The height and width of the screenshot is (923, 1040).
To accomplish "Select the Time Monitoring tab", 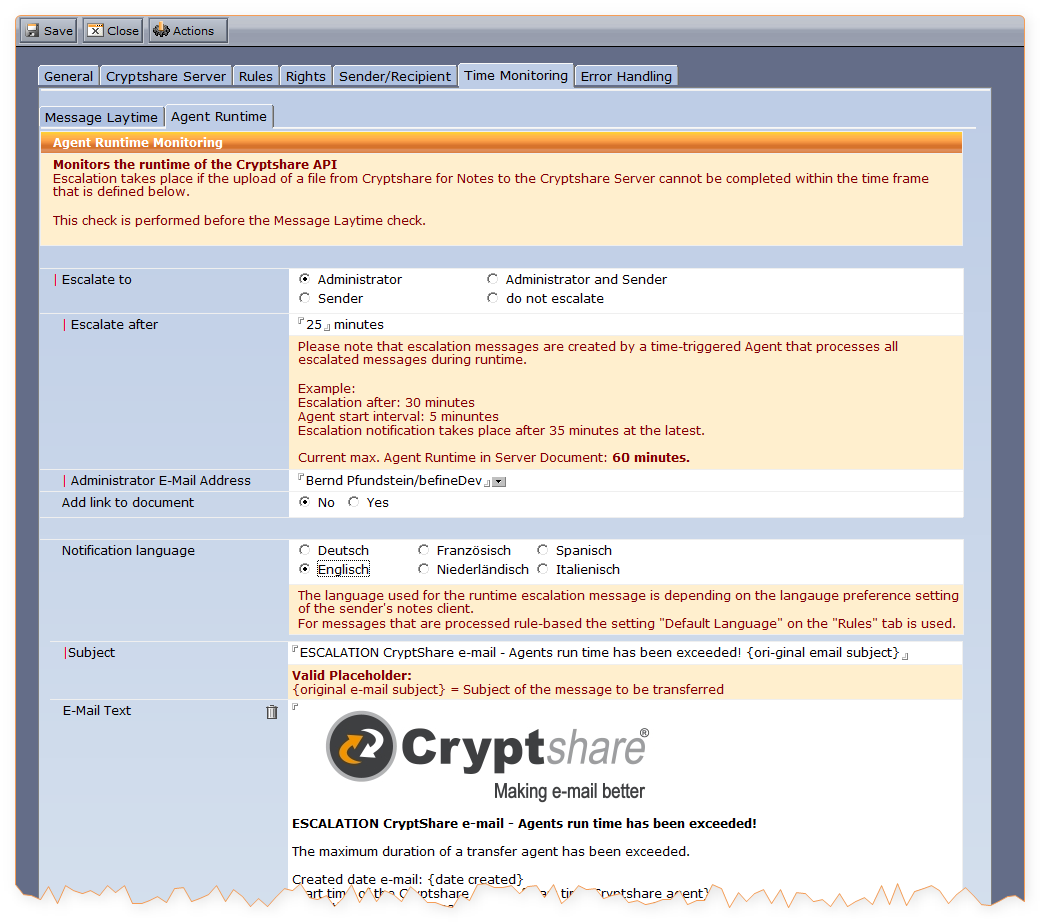I will 516,76.
